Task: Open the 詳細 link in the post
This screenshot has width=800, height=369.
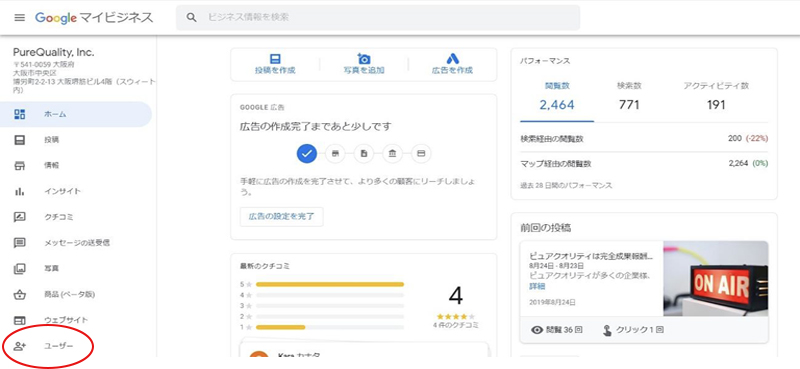Action: 537,286
